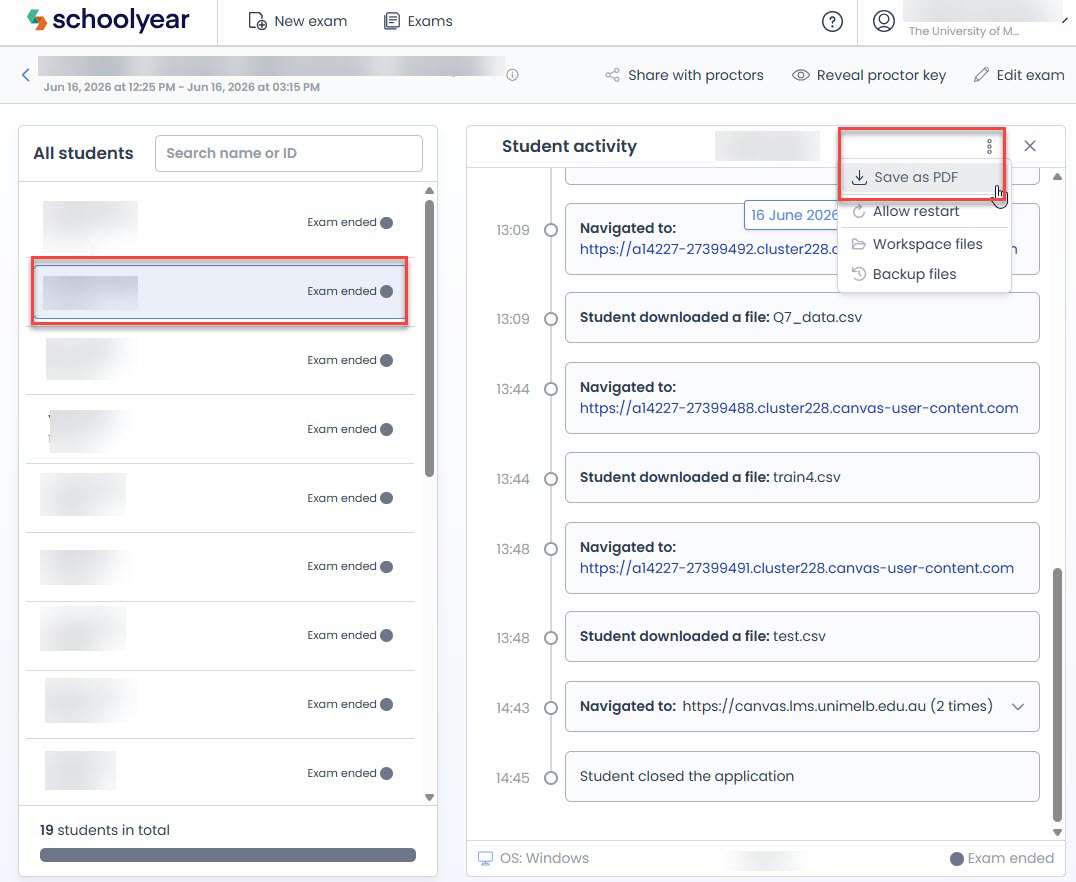Image resolution: width=1076 pixels, height=882 pixels.
Task: Open the New exam page
Action: [297, 21]
